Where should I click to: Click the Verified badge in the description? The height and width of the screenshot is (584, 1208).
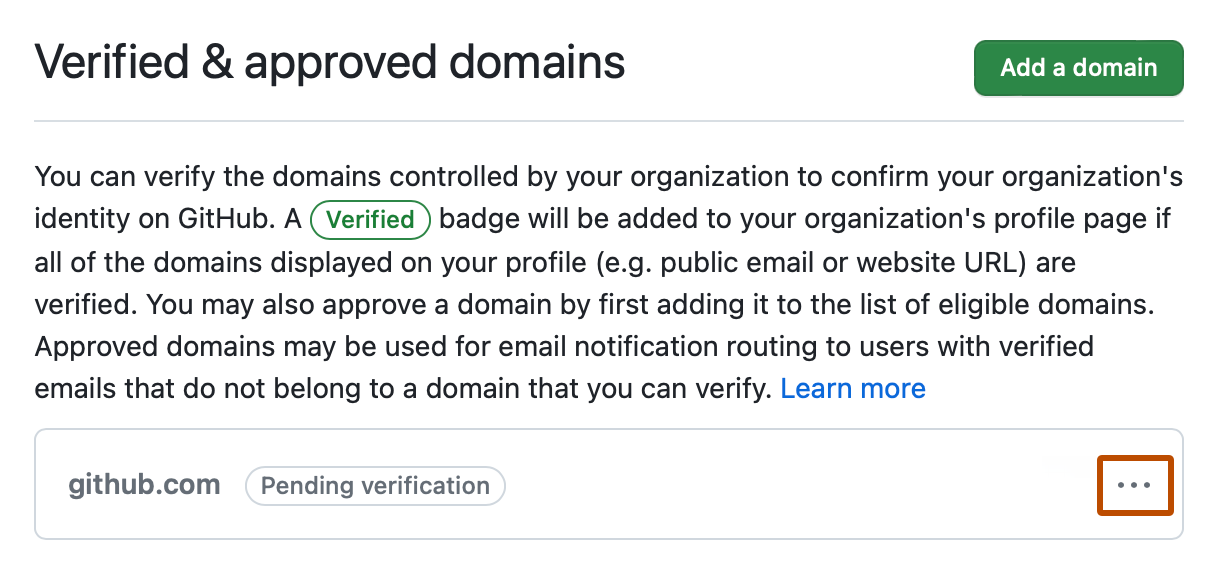[x=370, y=219]
